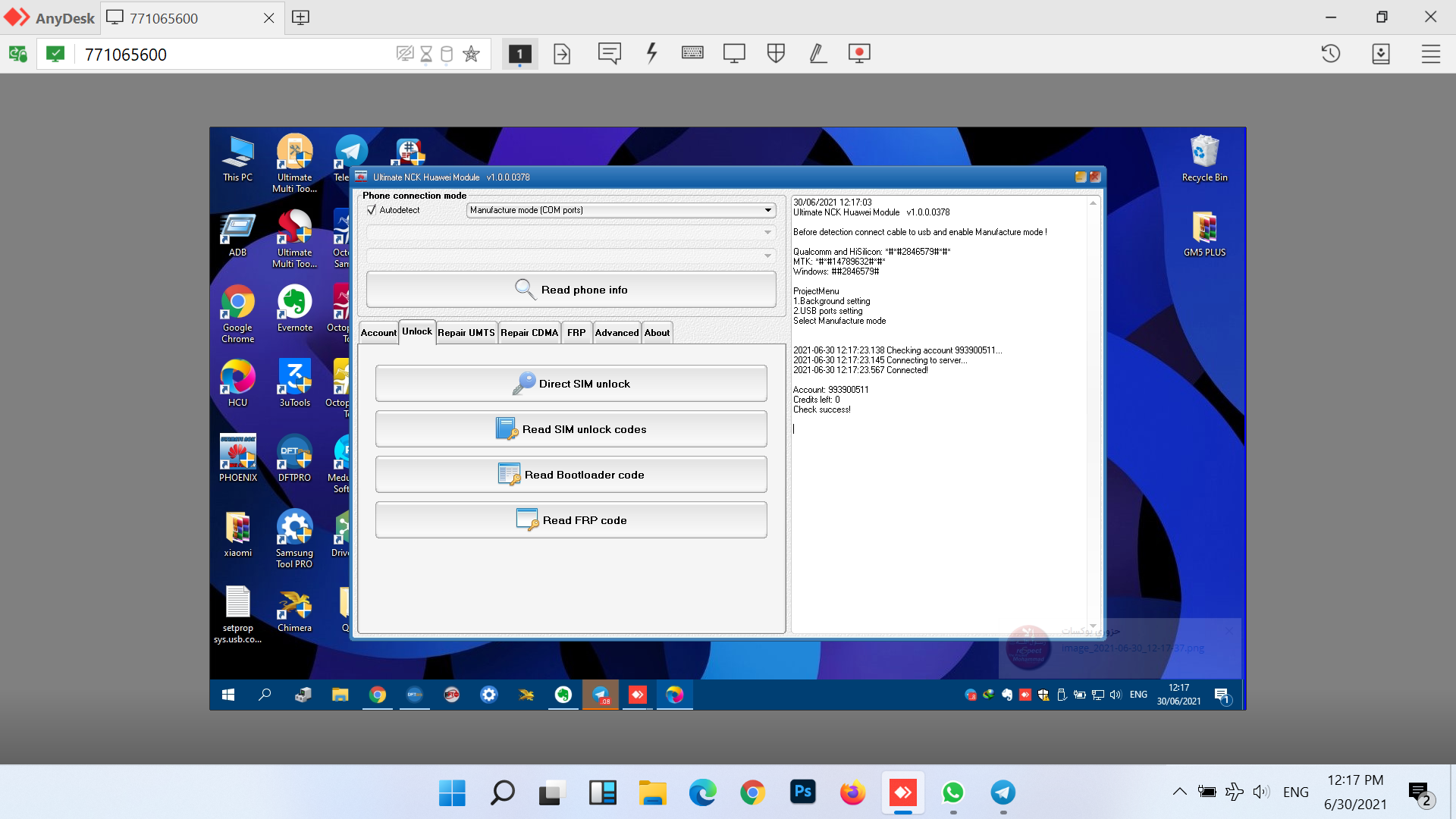Show hidden system tray icons chevron
The image size is (1456, 819).
click(x=1179, y=792)
